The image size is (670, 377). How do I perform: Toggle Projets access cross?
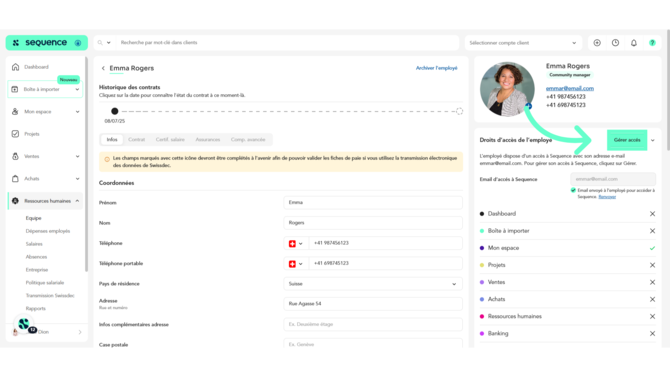click(x=652, y=265)
